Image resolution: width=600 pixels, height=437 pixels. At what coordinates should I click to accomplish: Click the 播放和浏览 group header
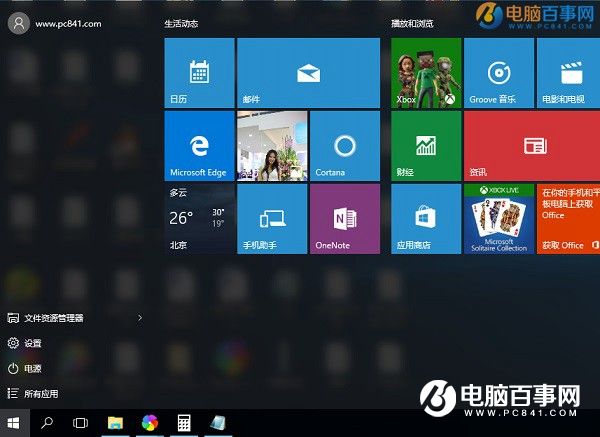pyautogui.click(x=412, y=24)
